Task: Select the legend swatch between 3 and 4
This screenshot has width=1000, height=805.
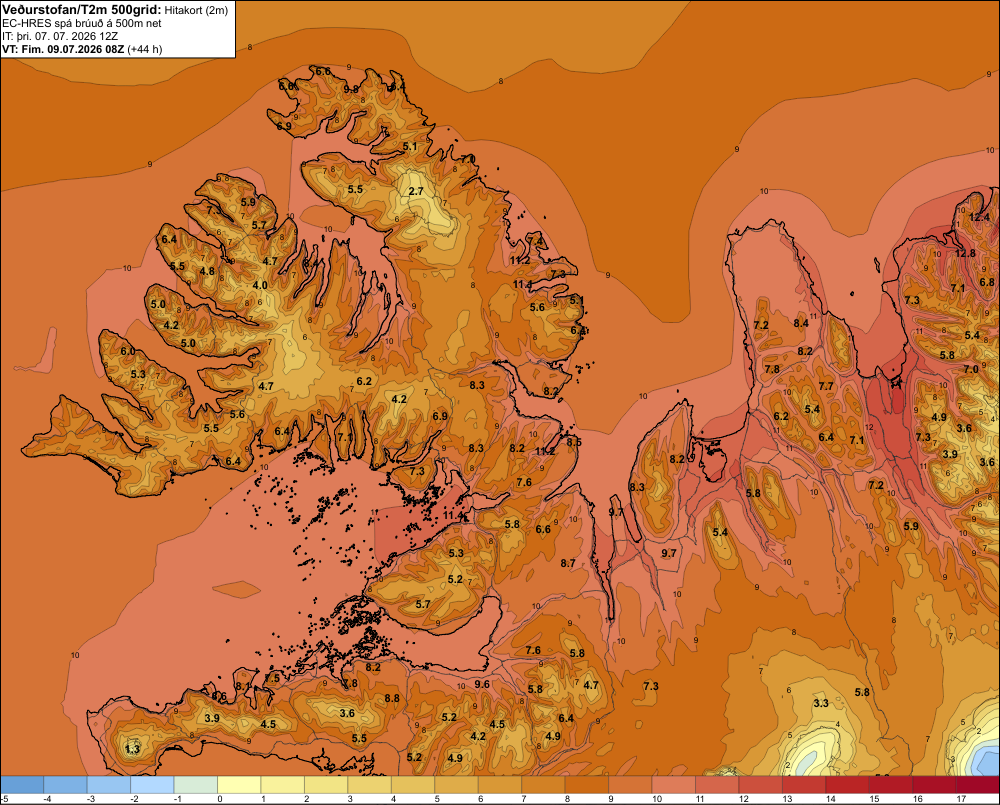Action: coord(369,785)
